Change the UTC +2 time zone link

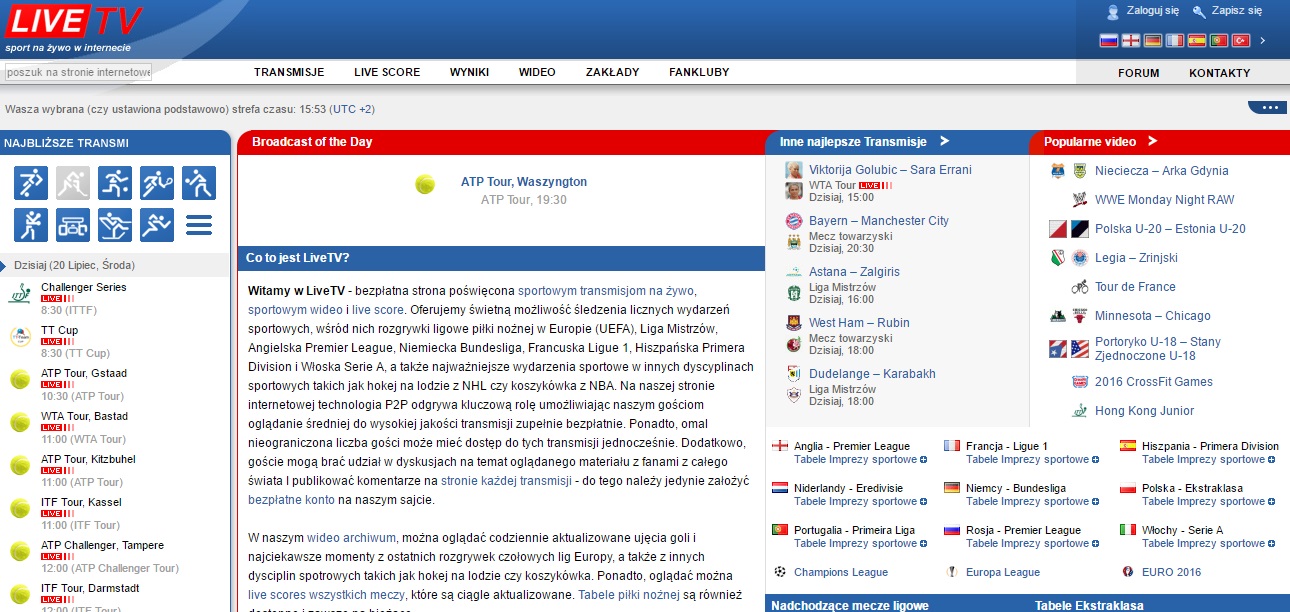pyautogui.click(x=352, y=109)
